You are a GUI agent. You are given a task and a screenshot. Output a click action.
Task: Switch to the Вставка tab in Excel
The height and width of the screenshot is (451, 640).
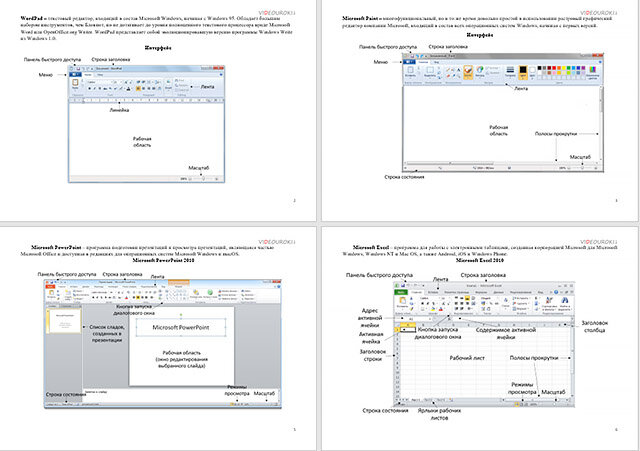tap(433, 292)
